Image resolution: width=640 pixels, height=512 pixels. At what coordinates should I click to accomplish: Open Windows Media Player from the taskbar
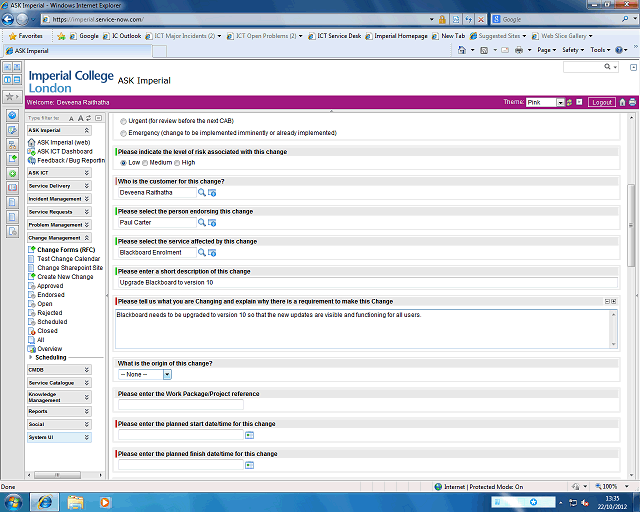point(107,500)
